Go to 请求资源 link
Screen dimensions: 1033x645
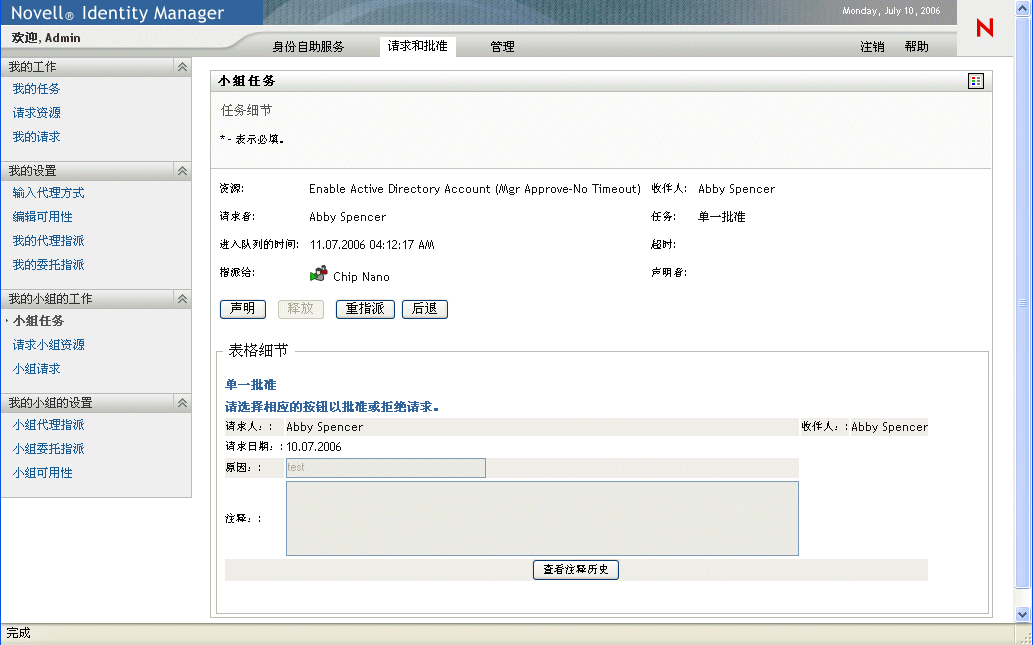[x=36, y=113]
